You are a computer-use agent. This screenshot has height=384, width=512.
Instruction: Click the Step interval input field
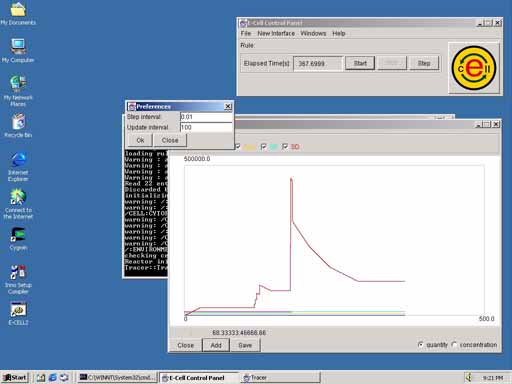[x=206, y=117]
